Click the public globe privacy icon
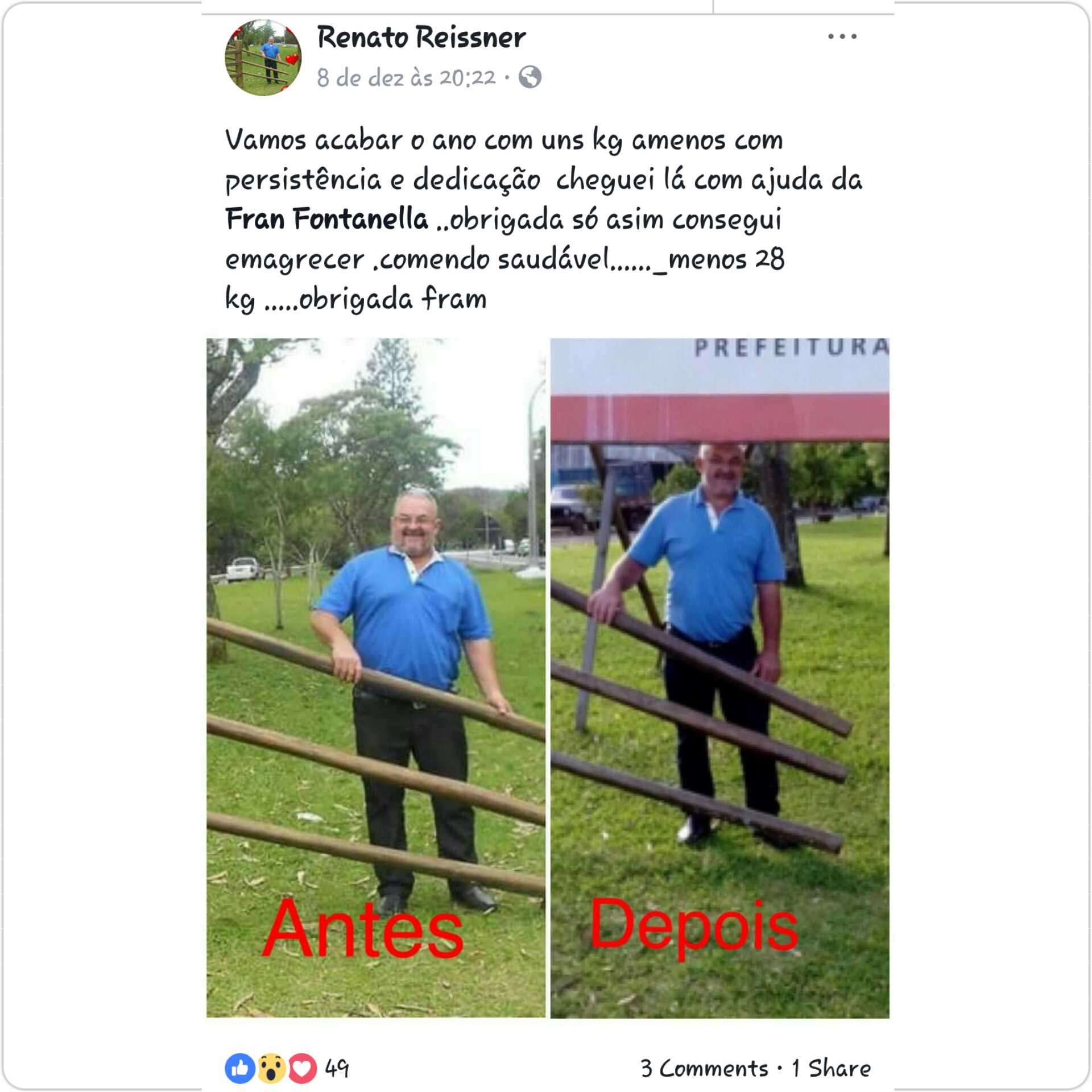 coord(530,77)
